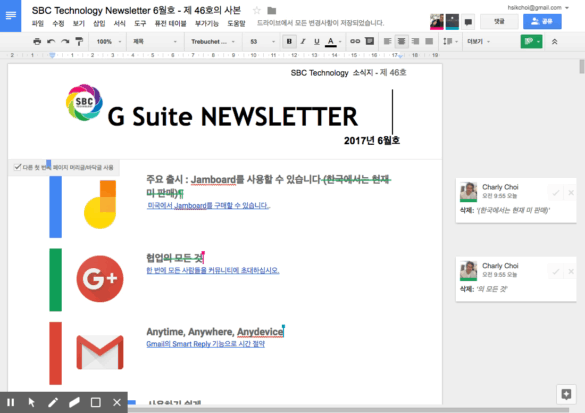Open the 부가기능 menu
Viewport: 585px width, 413px height.
(x=207, y=24)
